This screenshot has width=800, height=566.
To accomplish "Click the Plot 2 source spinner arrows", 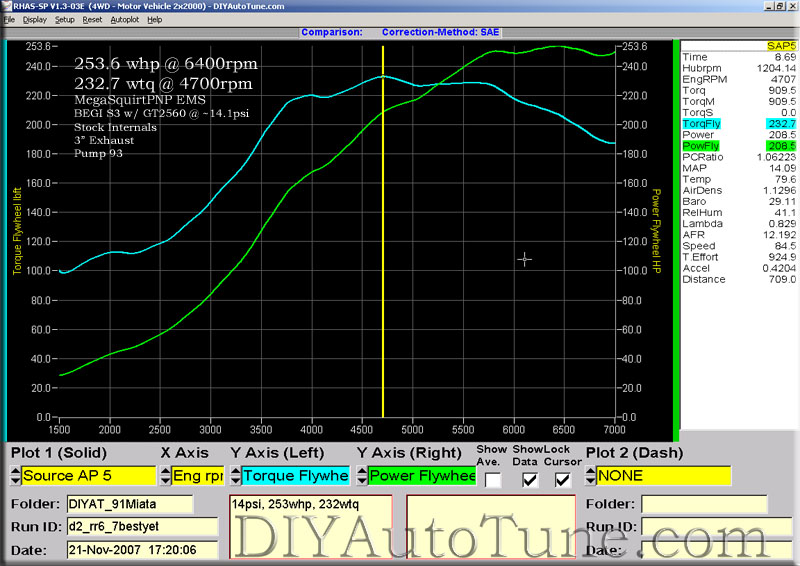I will click(x=590, y=476).
